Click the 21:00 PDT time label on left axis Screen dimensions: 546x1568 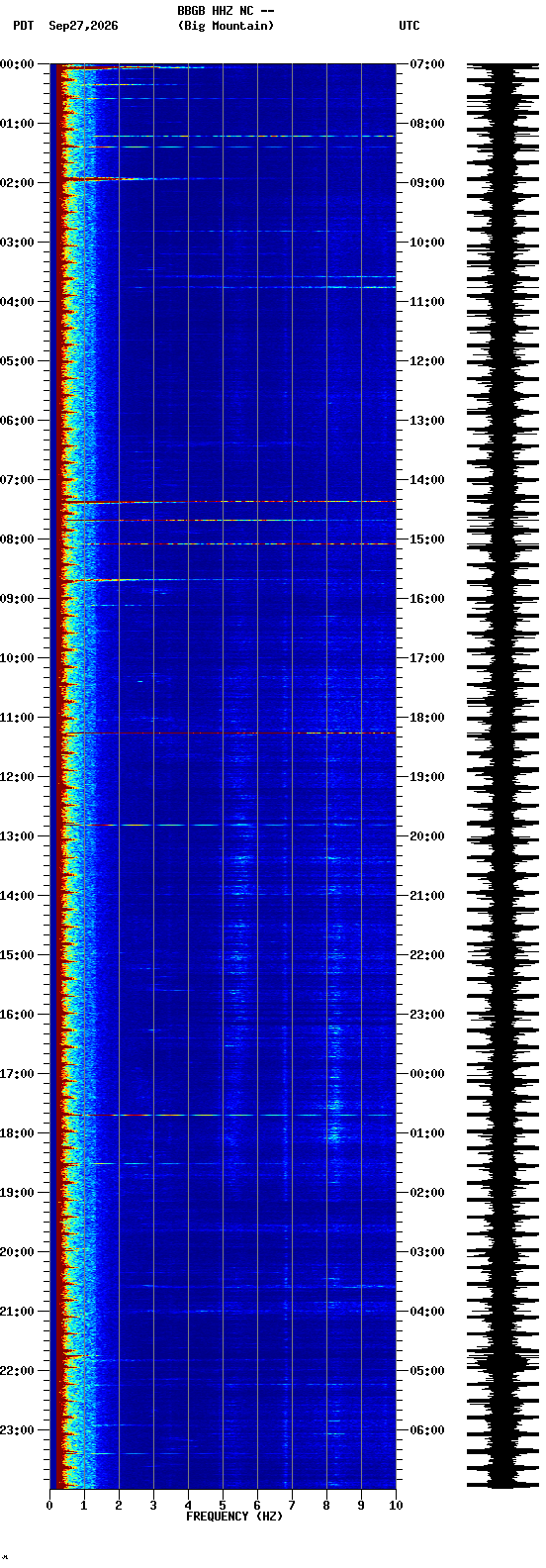[18, 1312]
